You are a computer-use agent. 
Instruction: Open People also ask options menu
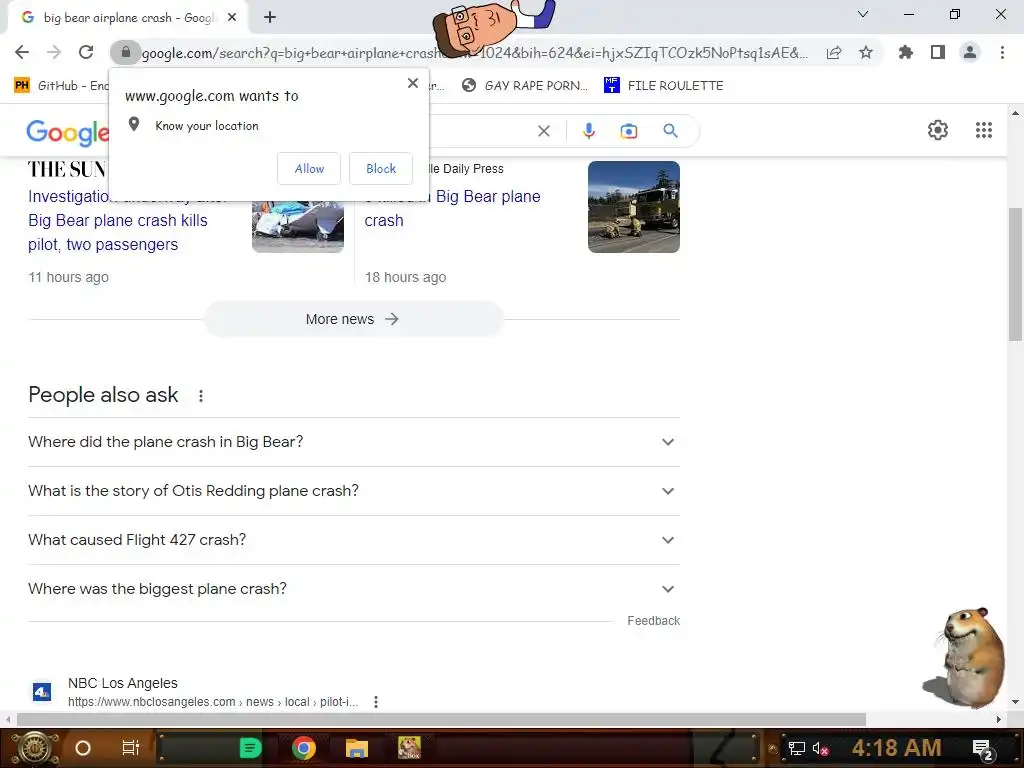[x=201, y=396]
